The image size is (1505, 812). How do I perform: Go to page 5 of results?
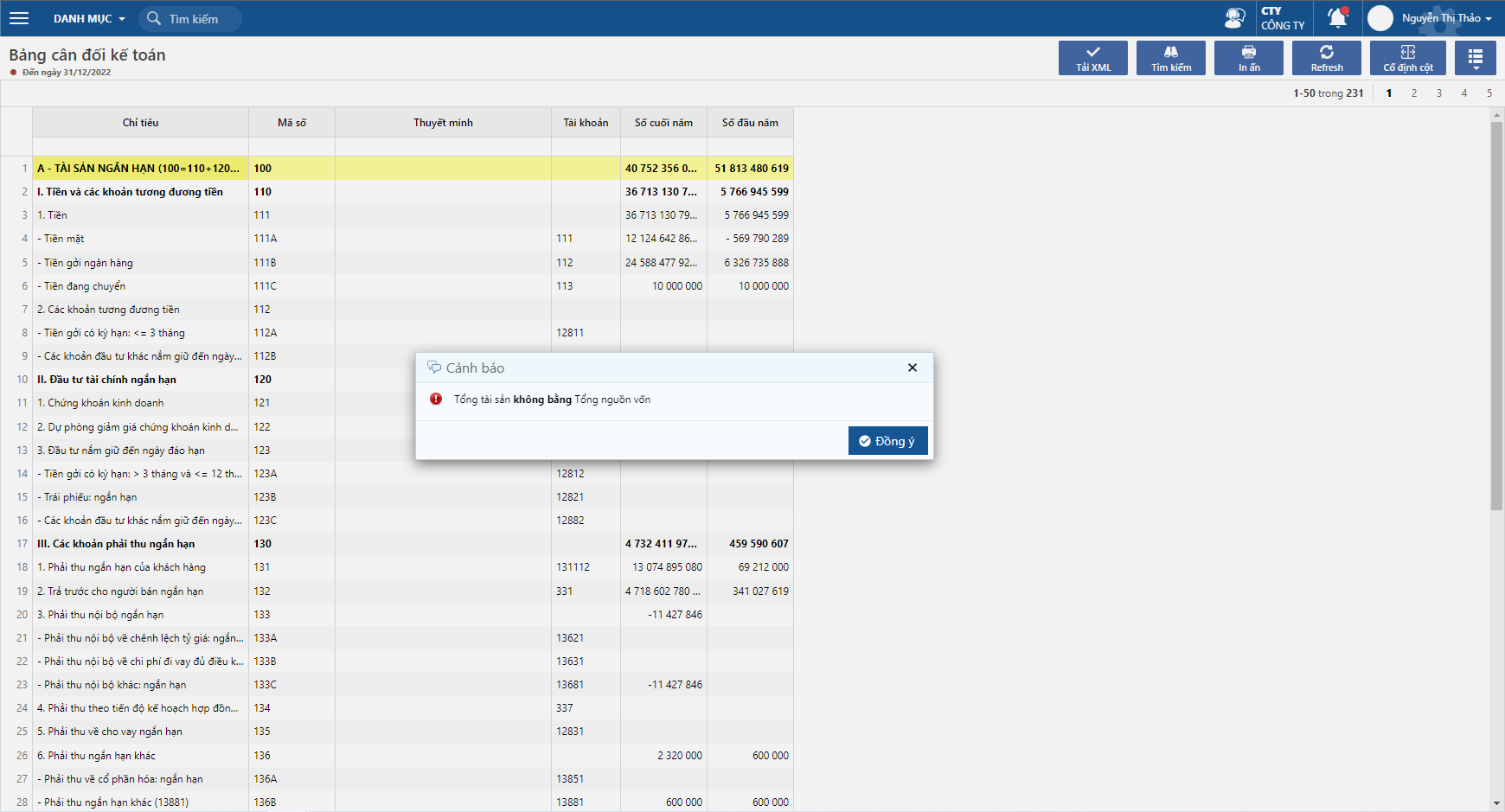[1489, 93]
